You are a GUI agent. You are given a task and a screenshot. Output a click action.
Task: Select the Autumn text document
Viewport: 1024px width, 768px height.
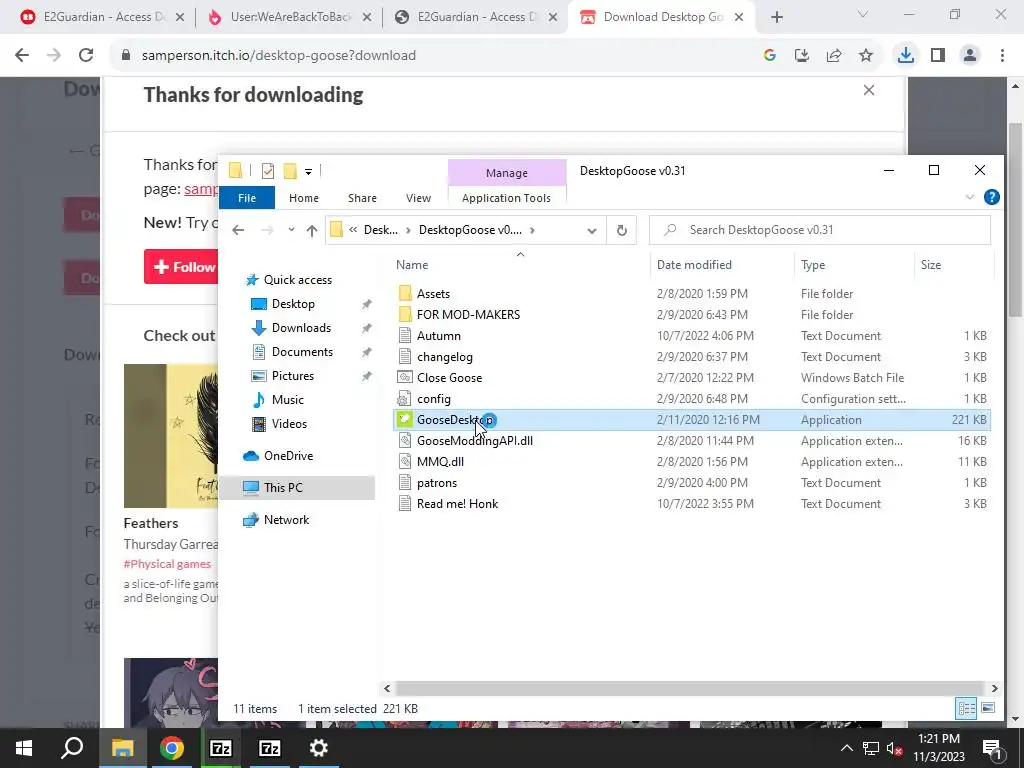(438, 336)
